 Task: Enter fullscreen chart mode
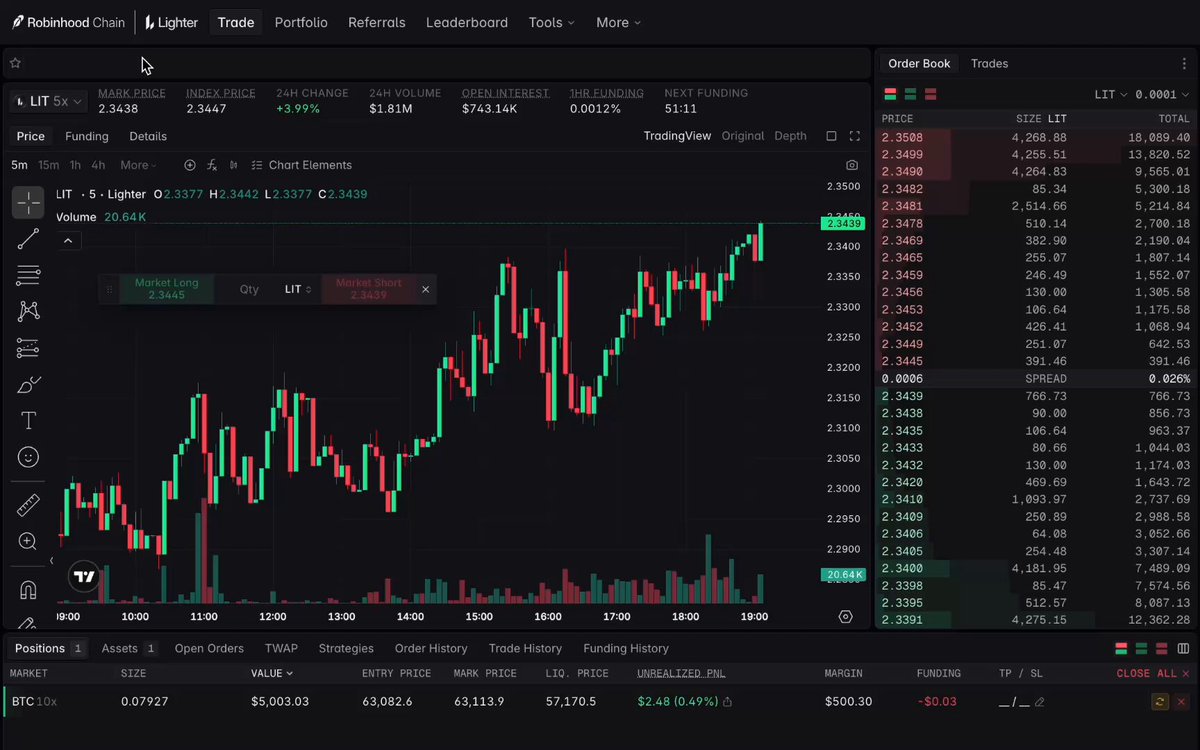[x=854, y=136]
